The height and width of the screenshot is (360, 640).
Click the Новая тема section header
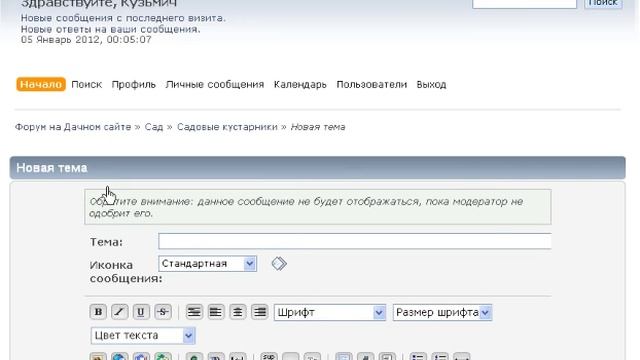(x=318, y=168)
